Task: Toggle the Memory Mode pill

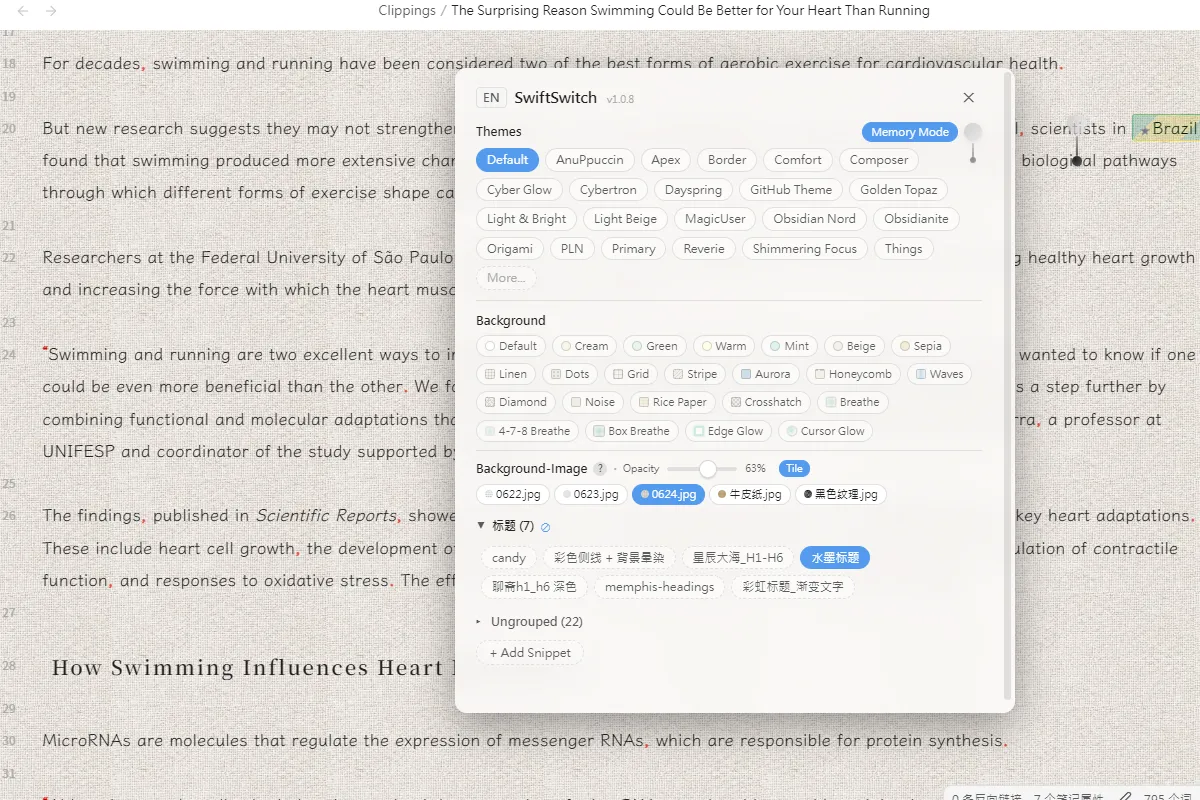Action: pos(909,132)
